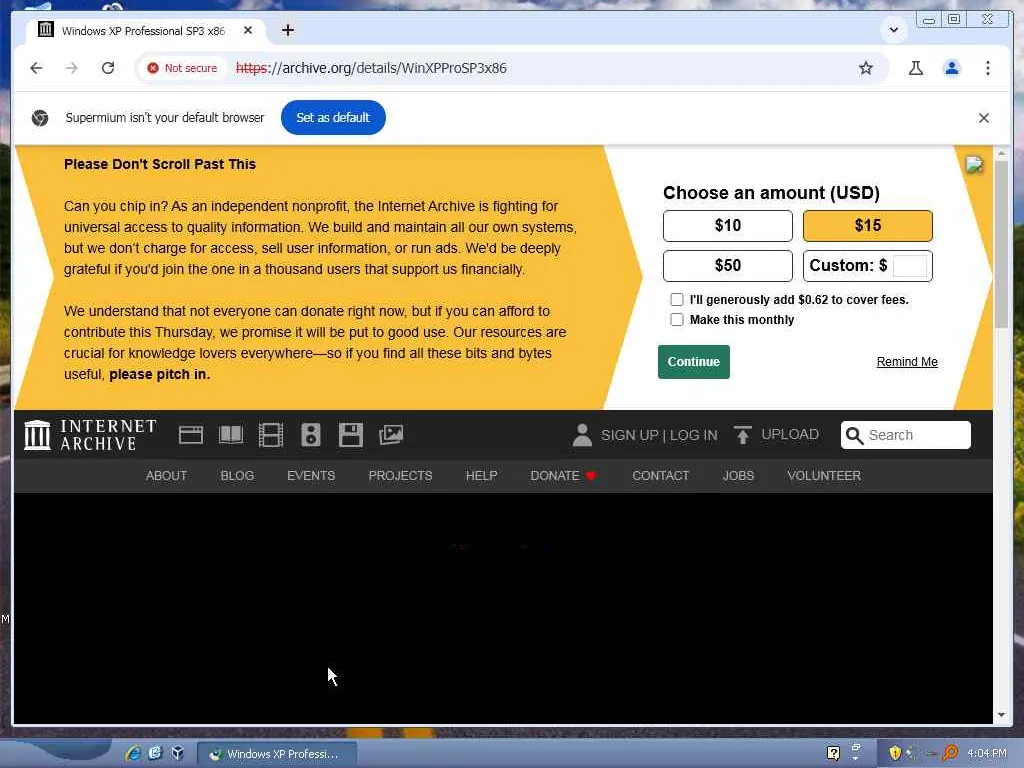Set Supermium as default browser
This screenshot has width=1024, height=768.
point(333,118)
